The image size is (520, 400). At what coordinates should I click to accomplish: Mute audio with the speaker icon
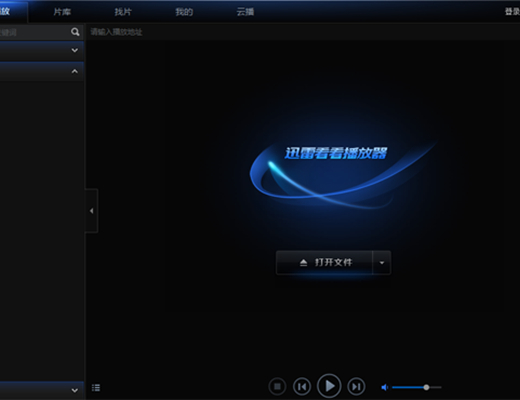(385, 387)
